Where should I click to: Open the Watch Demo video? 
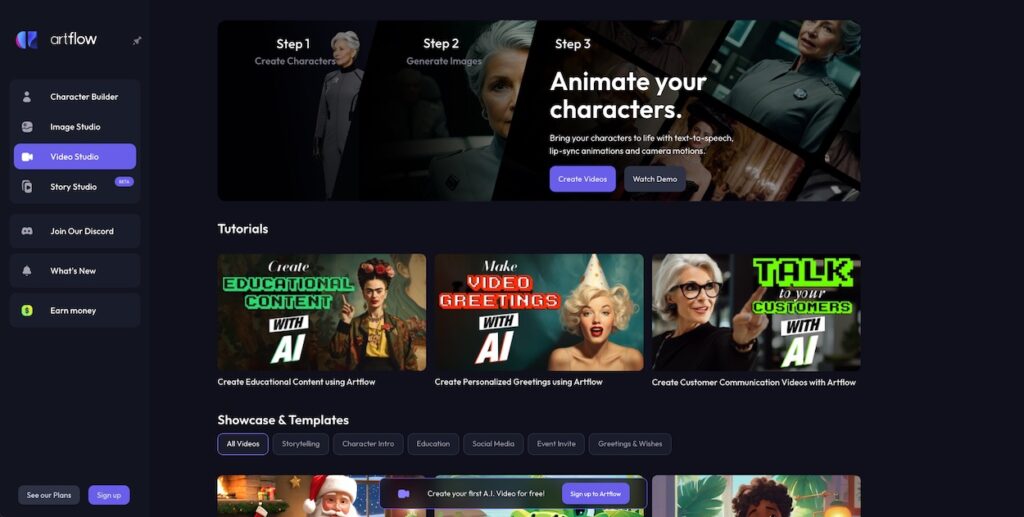655,179
